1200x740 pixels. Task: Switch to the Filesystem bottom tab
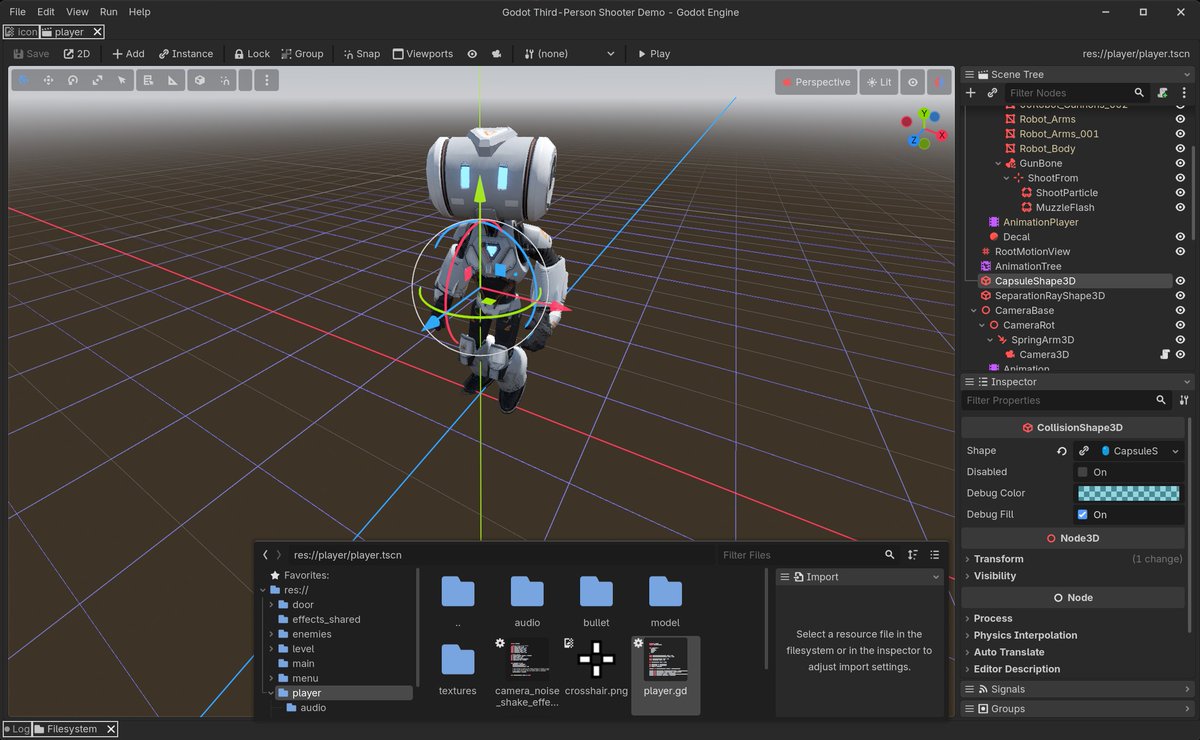[75, 729]
